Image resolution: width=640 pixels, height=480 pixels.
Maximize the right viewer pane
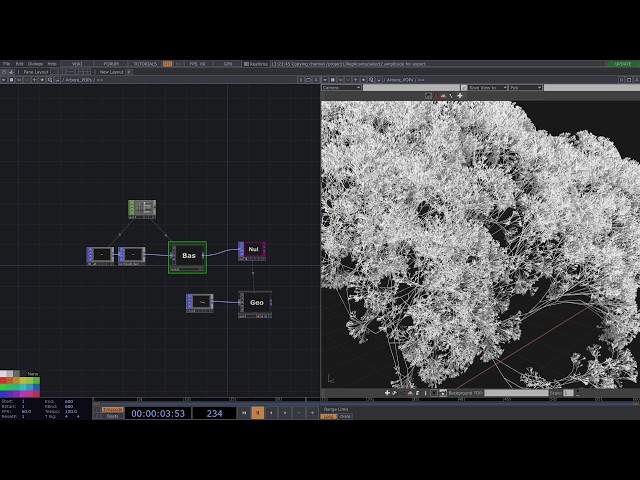click(629, 80)
